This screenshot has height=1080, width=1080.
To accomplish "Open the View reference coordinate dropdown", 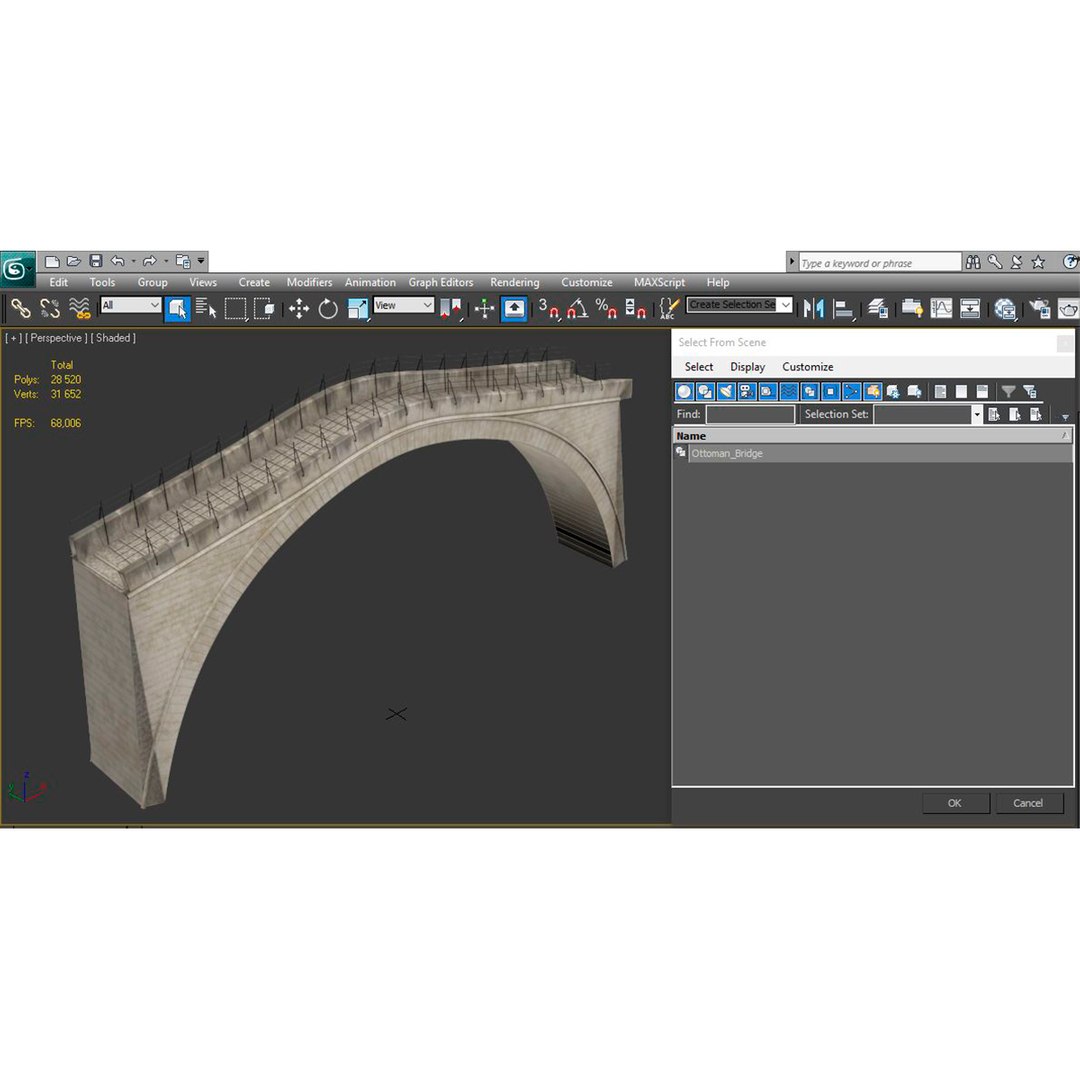I will [x=404, y=305].
